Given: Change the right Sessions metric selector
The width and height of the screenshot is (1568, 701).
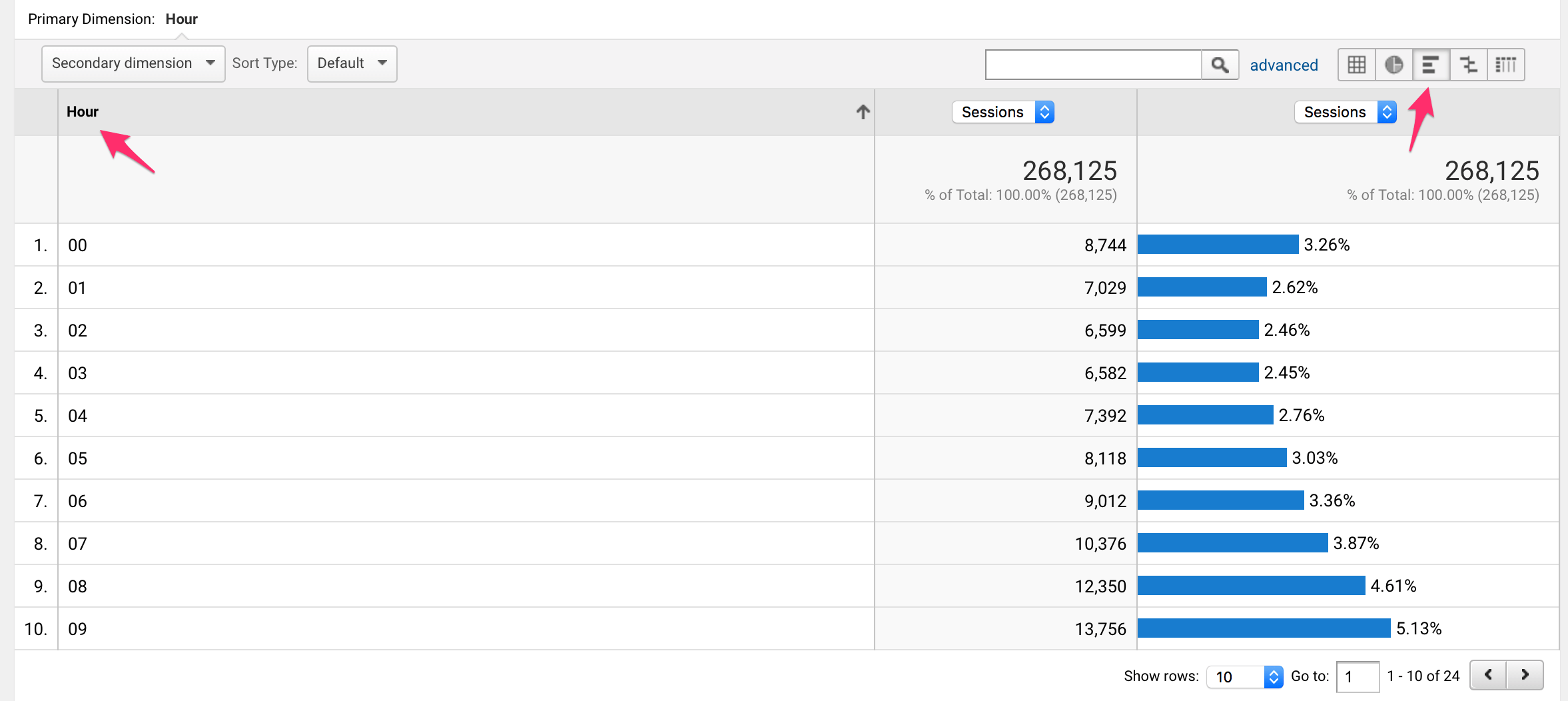Looking at the screenshot, I should (x=1345, y=112).
